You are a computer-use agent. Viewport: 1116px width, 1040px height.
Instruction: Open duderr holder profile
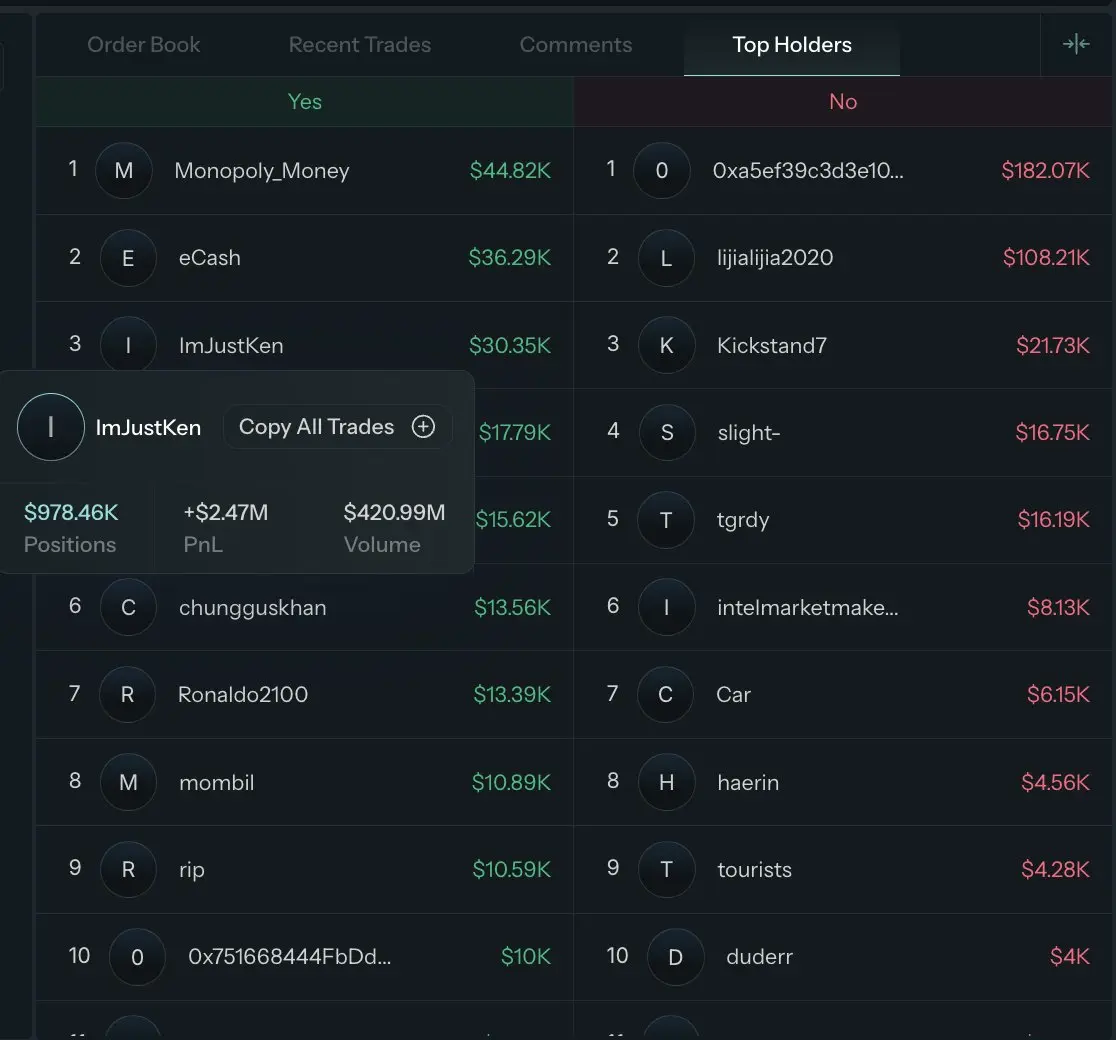coord(759,956)
